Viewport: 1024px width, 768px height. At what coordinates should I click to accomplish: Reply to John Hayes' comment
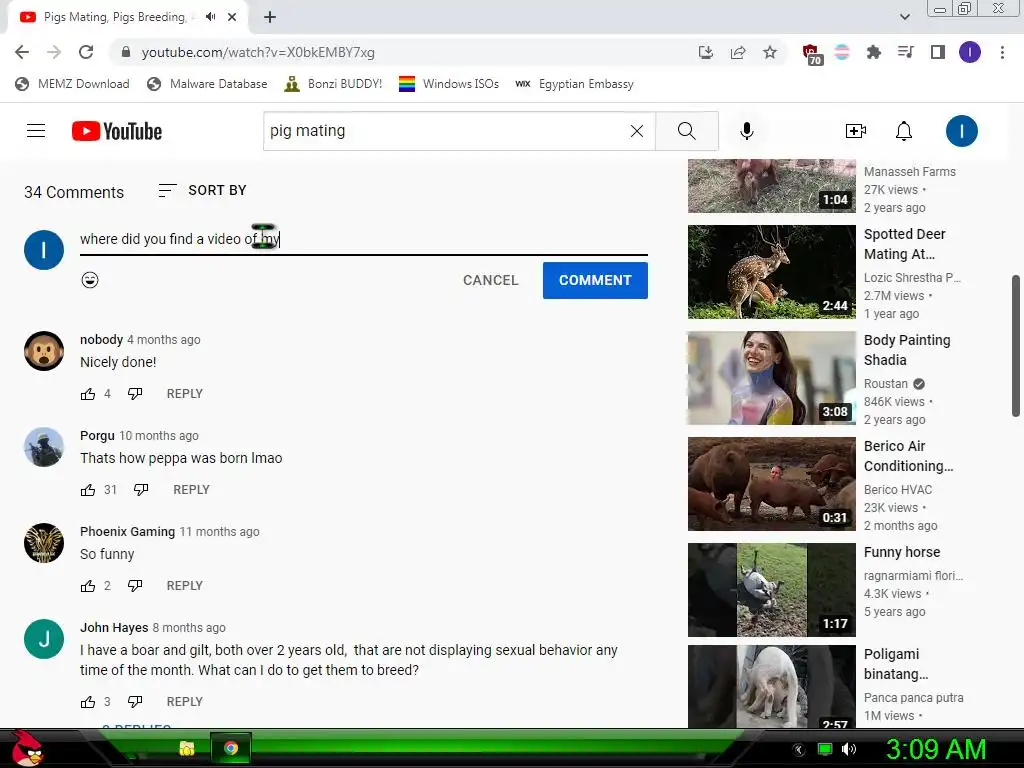tap(185, 701)
